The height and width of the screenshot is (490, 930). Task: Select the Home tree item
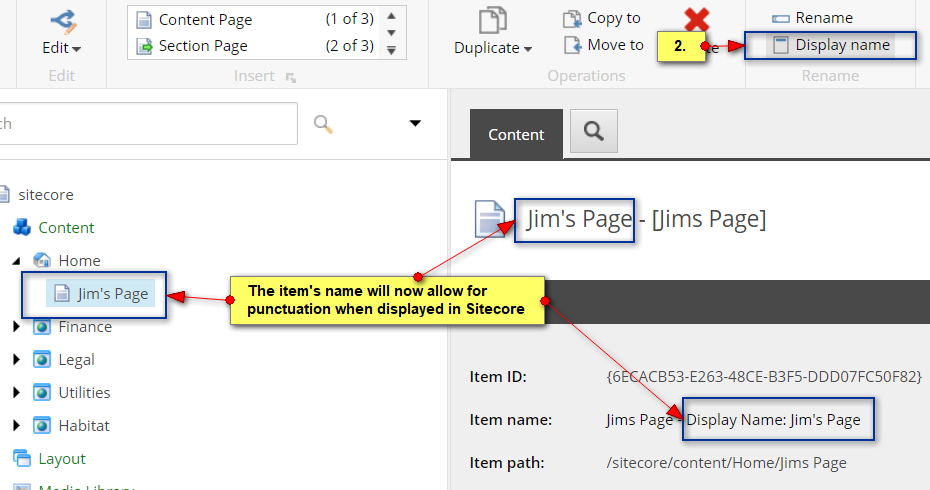coord(79,260)
